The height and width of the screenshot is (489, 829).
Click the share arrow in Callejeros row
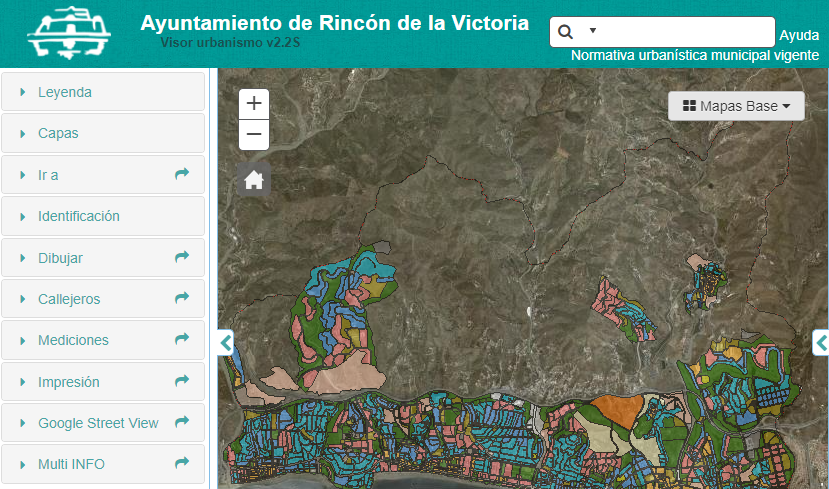pyautogui.click(x=182, y=298)
